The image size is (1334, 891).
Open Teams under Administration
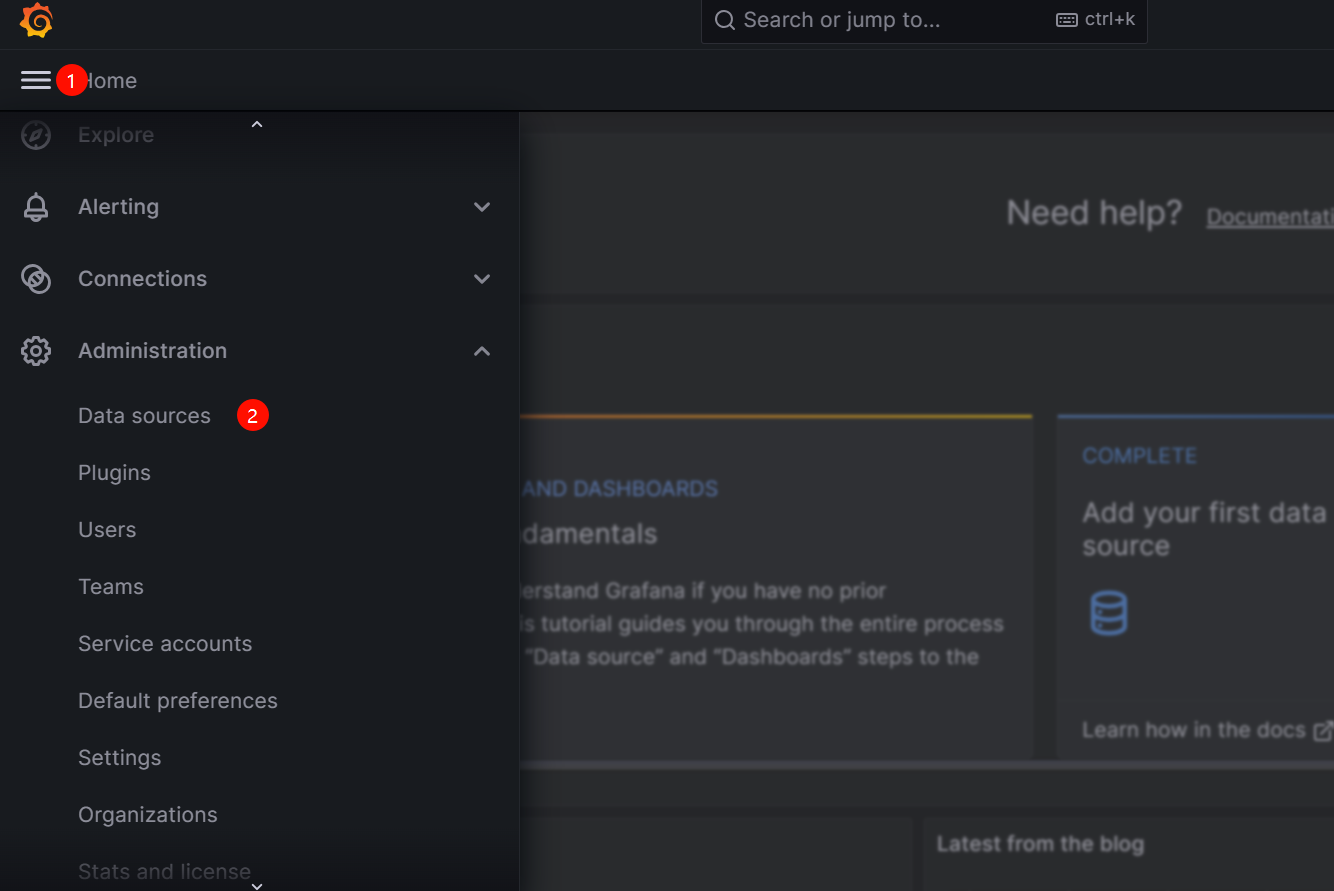pos(111,587)
